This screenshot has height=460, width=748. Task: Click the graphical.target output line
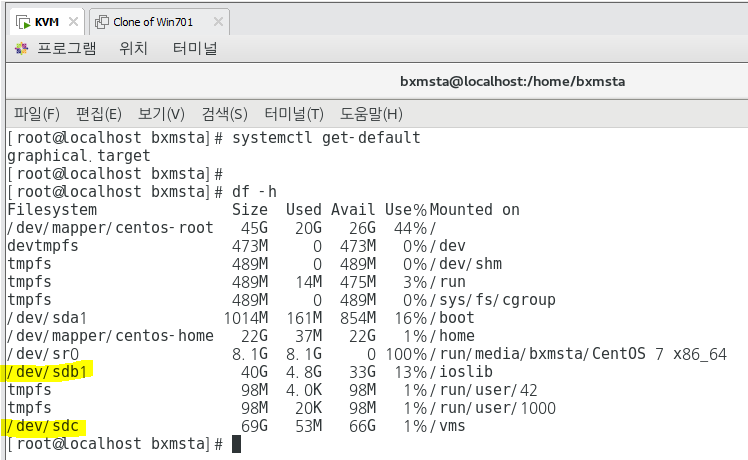tap(79, 156)
